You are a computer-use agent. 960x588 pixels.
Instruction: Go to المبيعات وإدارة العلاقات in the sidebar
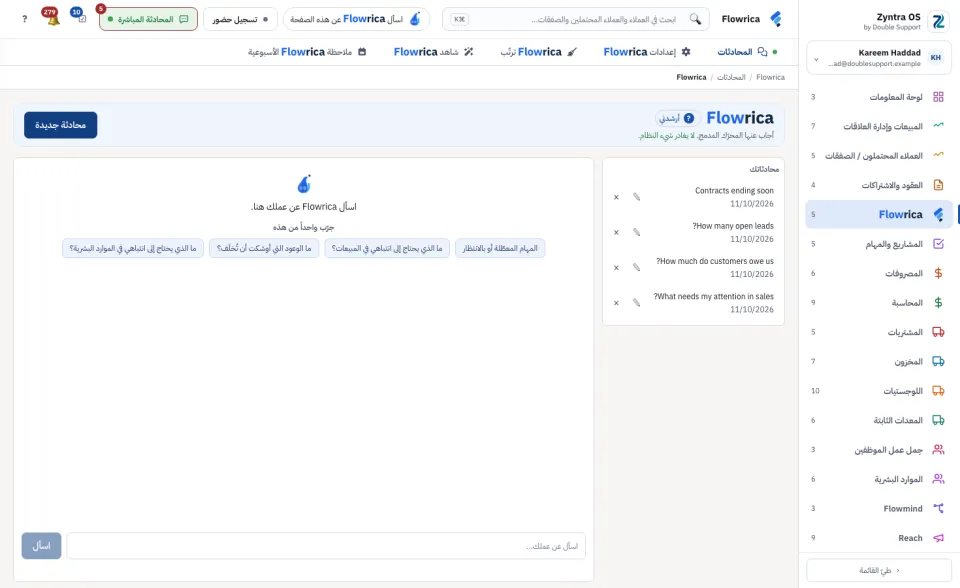[879, 126]
